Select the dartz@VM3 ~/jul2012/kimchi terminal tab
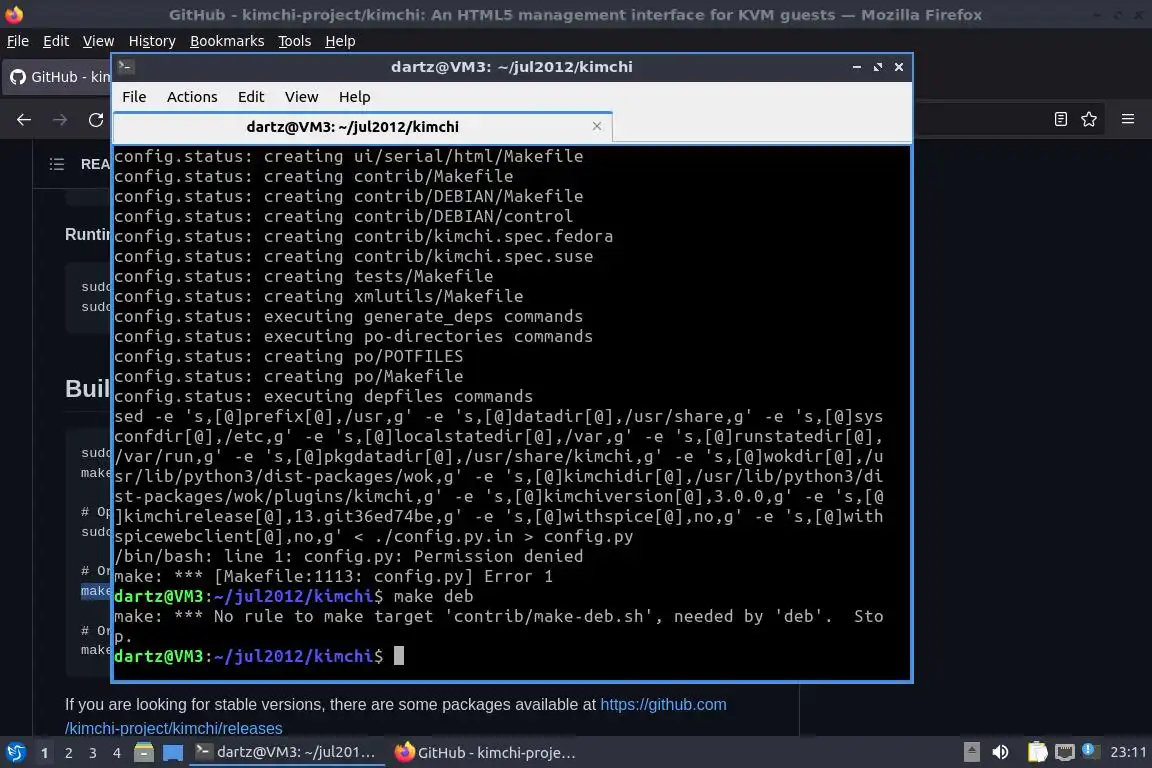 tap(363, 126)
